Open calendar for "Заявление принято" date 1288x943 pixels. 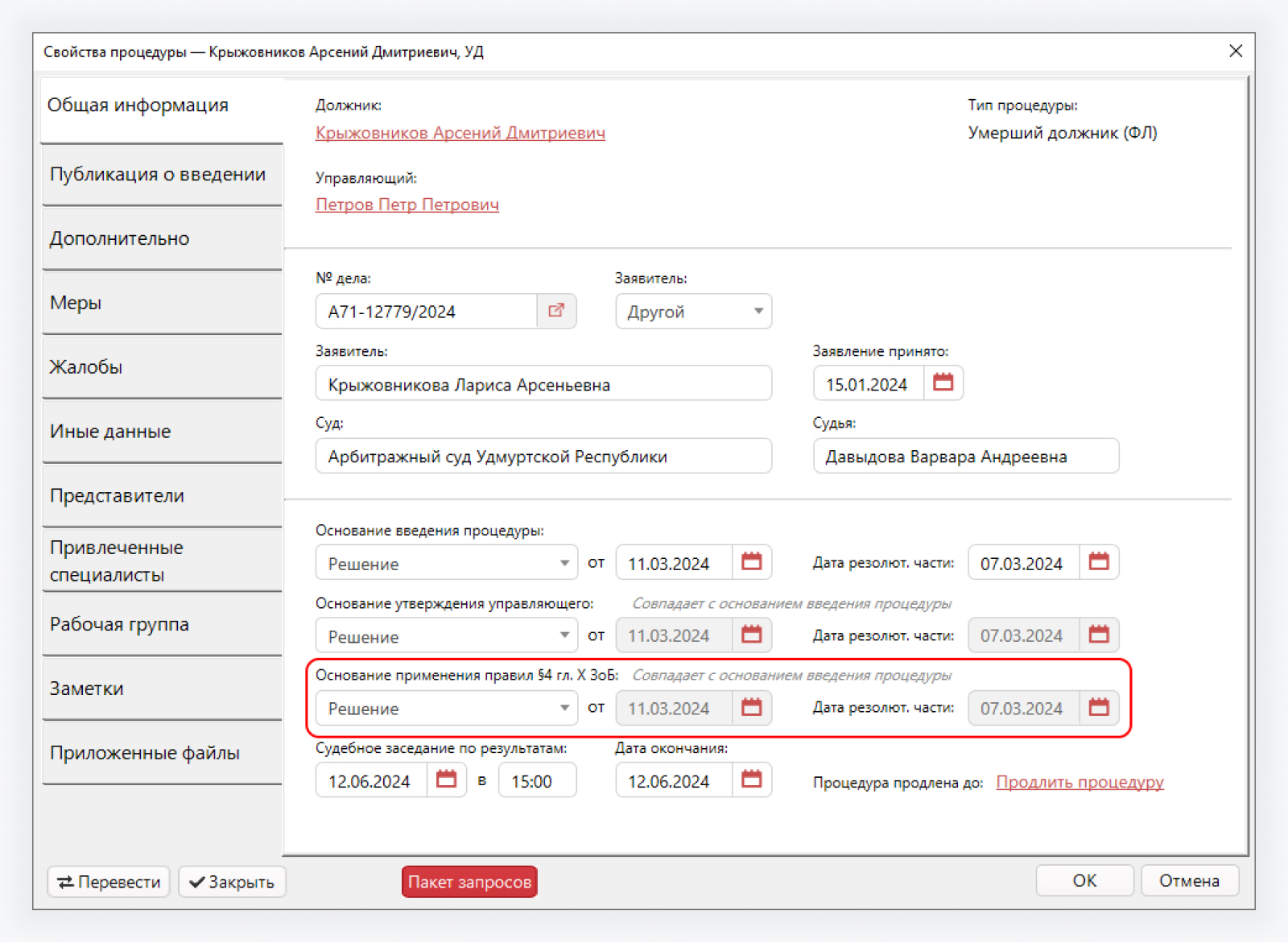tap(943, 383)
